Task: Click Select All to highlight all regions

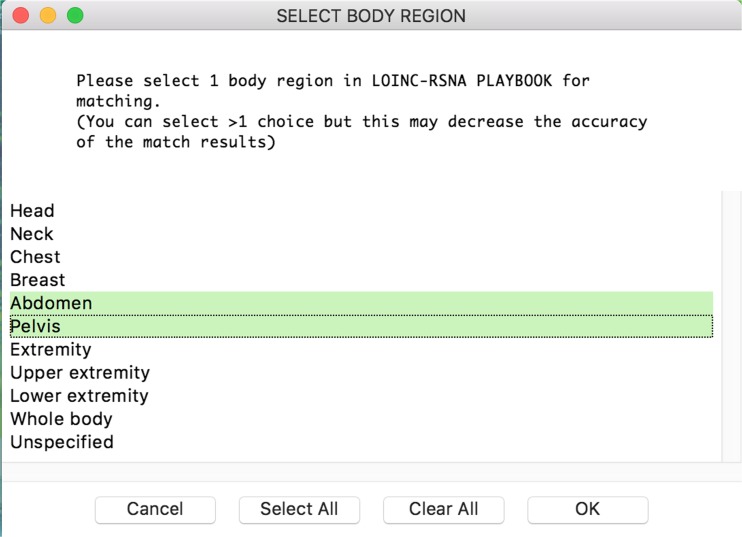Action: pyautogui.click(x=300, y=510)
